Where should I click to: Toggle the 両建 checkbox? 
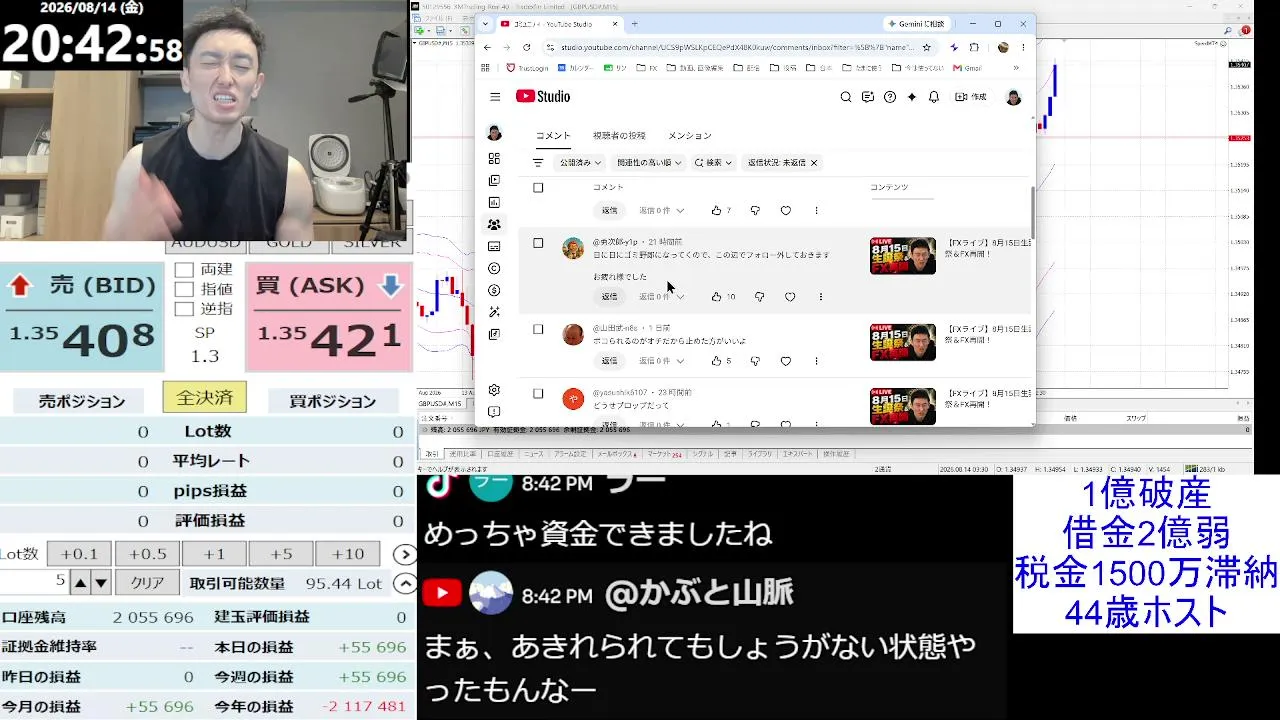(184, 270)
